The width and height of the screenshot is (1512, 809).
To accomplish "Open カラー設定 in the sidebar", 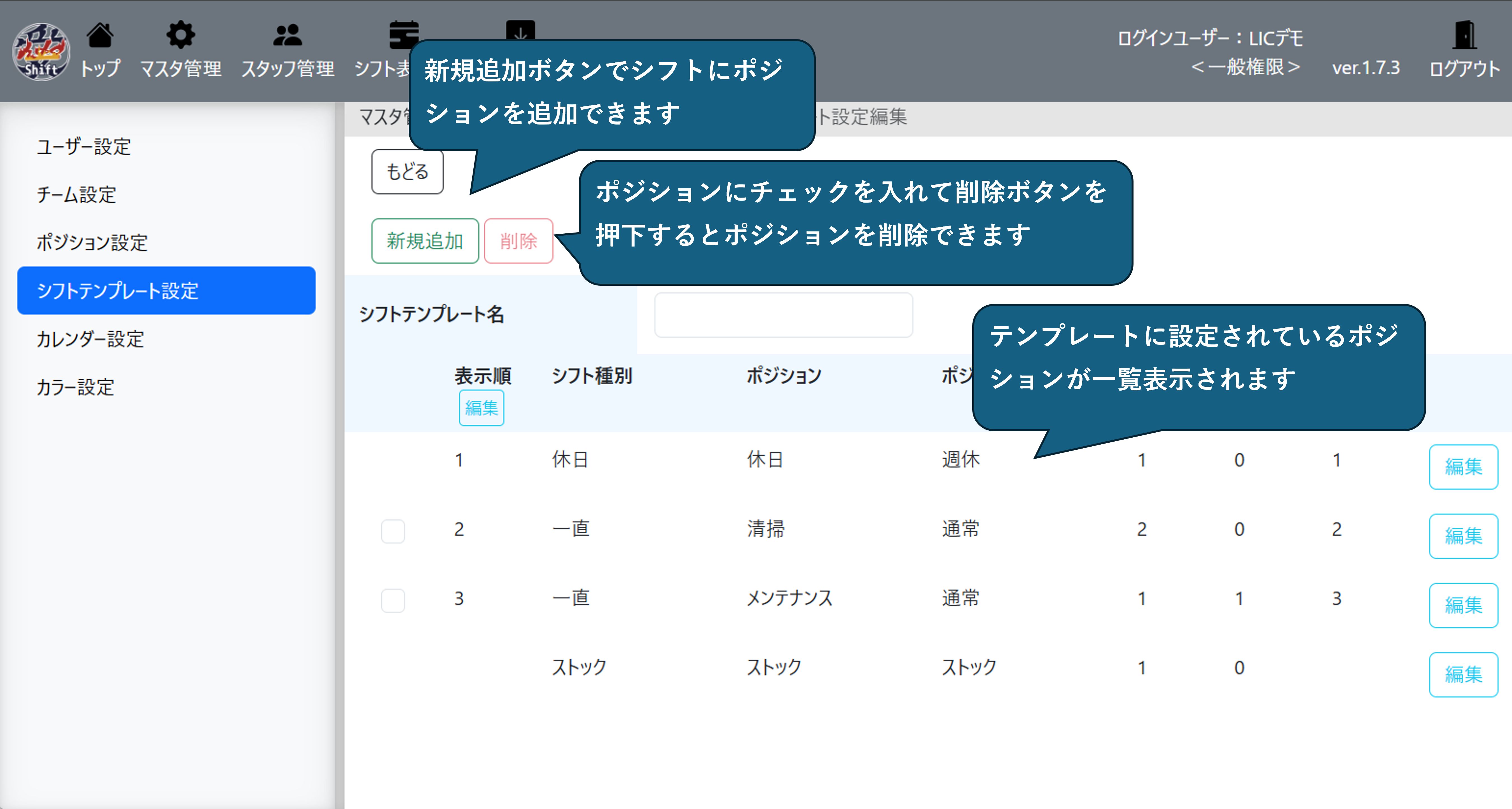I will pyautogui.click(x=75, y=387).
